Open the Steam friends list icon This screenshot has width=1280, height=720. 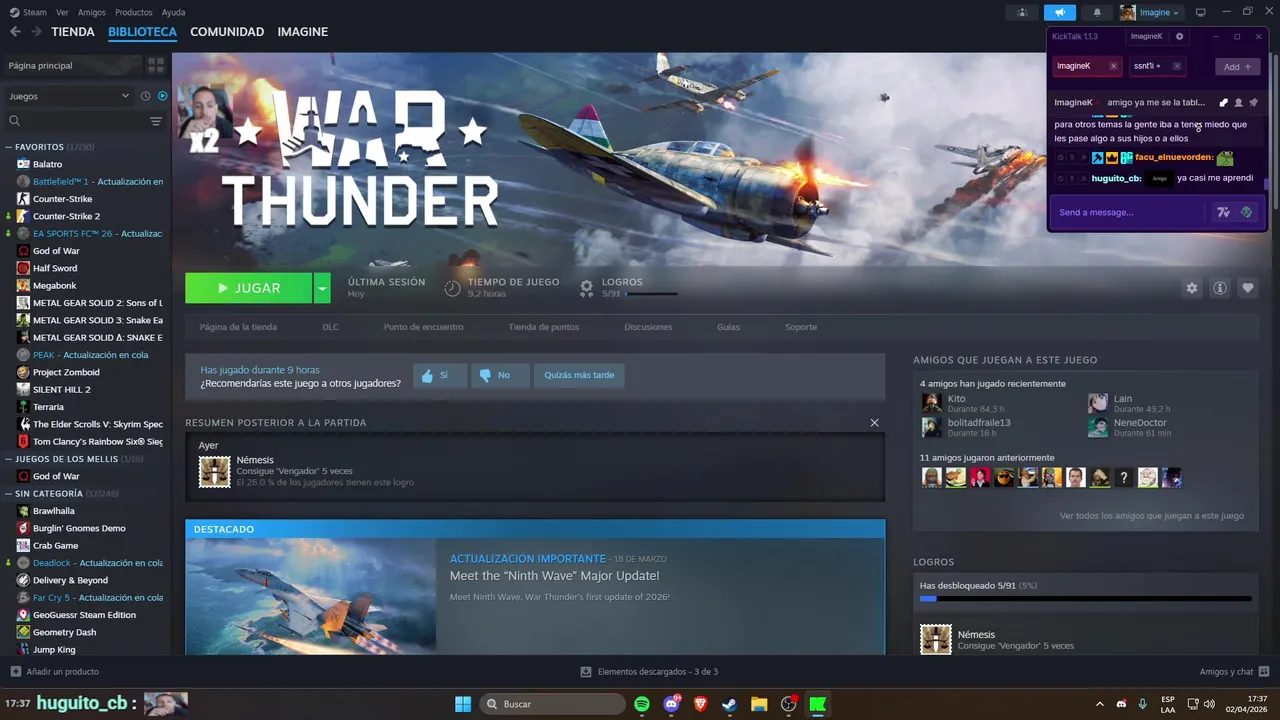click(x=1022, y=13)
